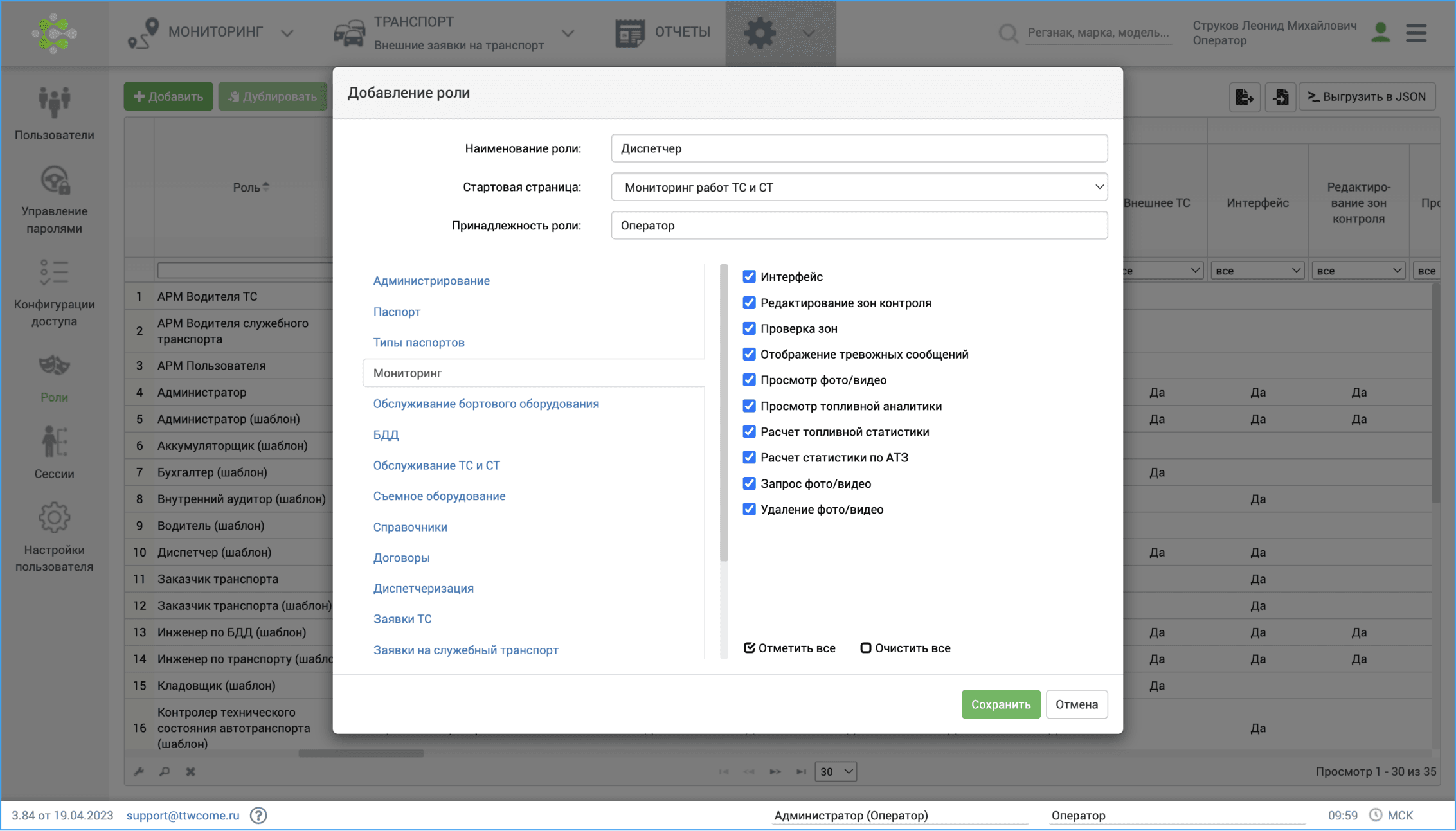Expand the Стартовая страница dropdown

coord(859,187)
